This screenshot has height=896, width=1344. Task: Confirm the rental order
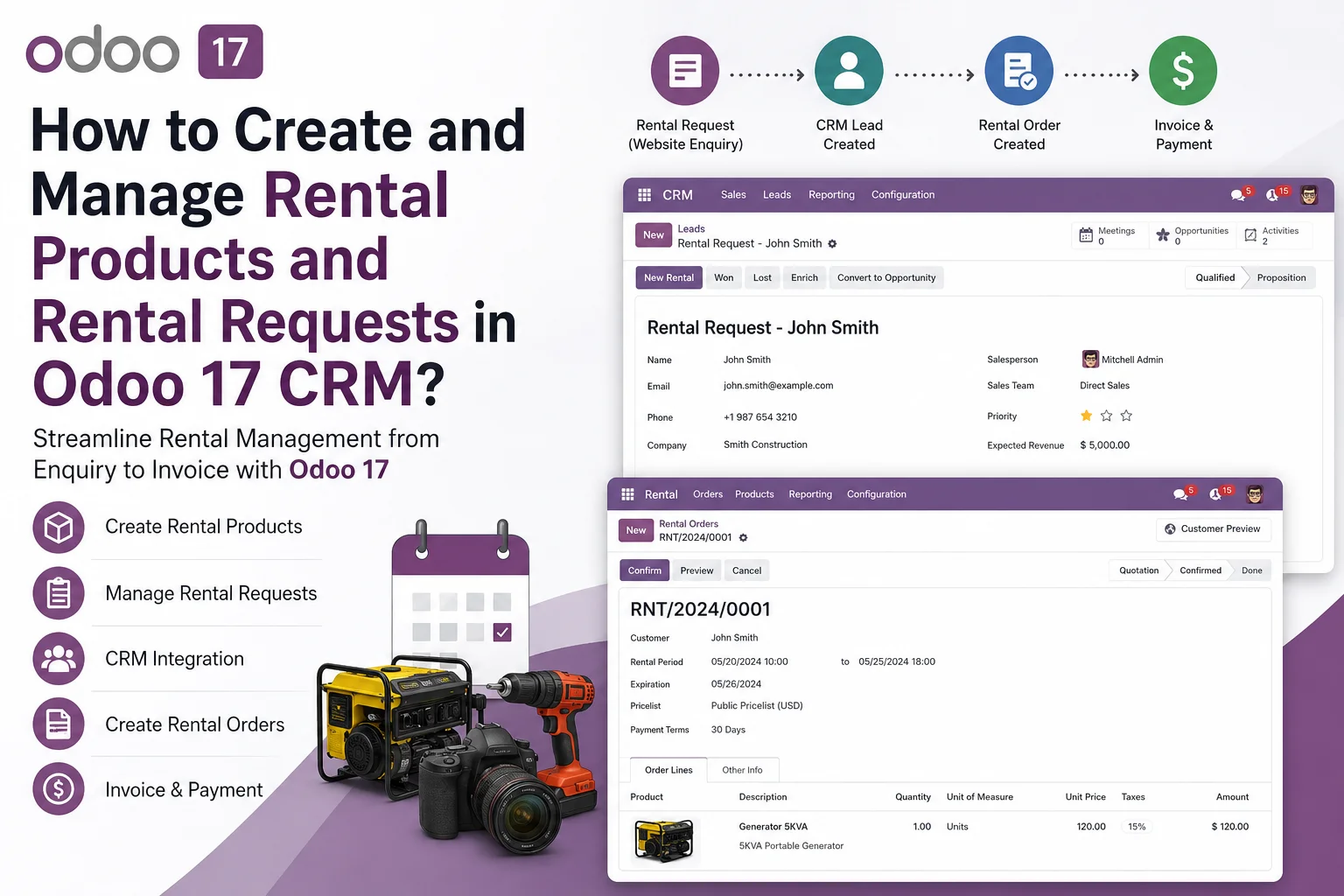(645, 570)
